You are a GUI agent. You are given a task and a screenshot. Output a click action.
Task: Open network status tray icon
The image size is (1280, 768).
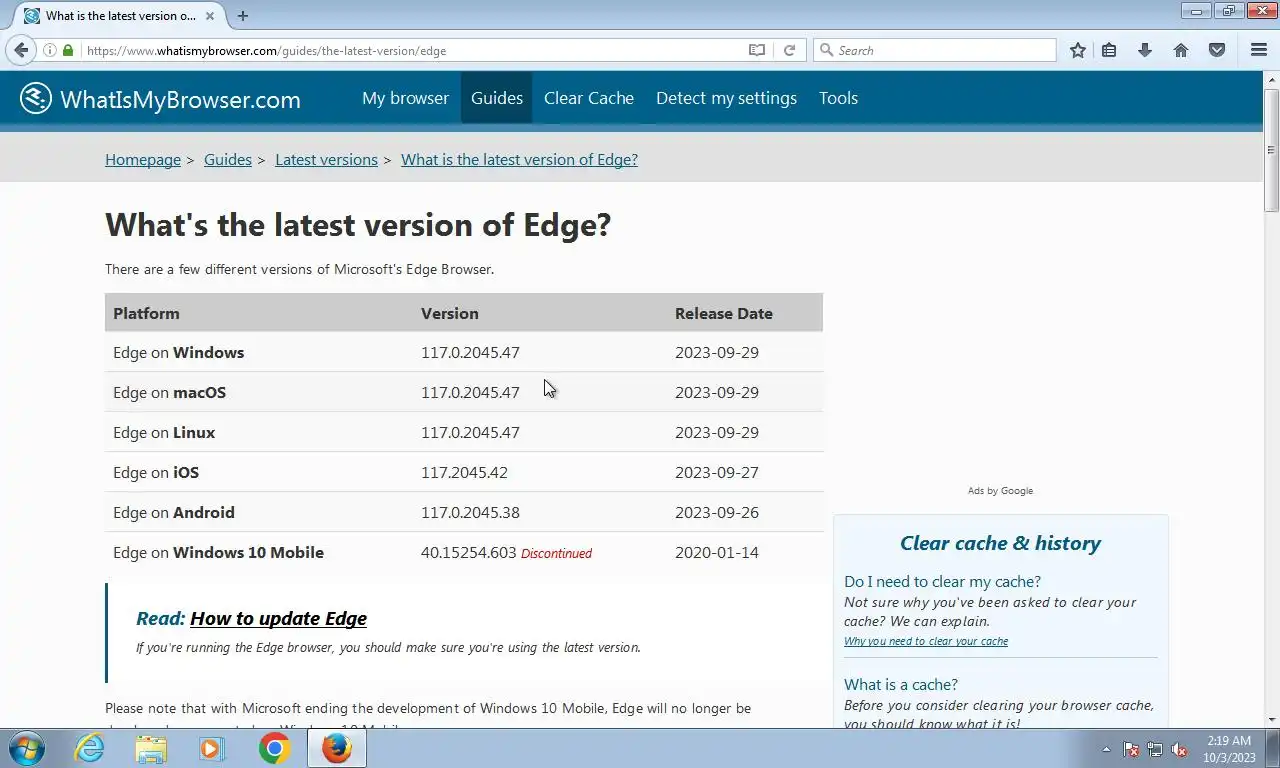pyautogui.click(x=1155, y=749)
